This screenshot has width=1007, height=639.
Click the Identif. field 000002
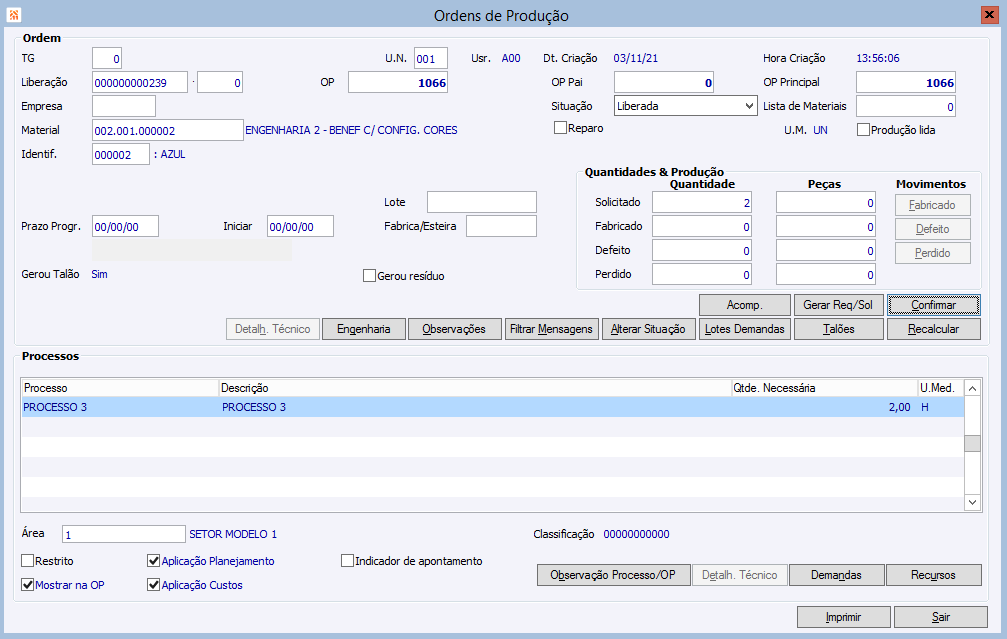point(121,154)
